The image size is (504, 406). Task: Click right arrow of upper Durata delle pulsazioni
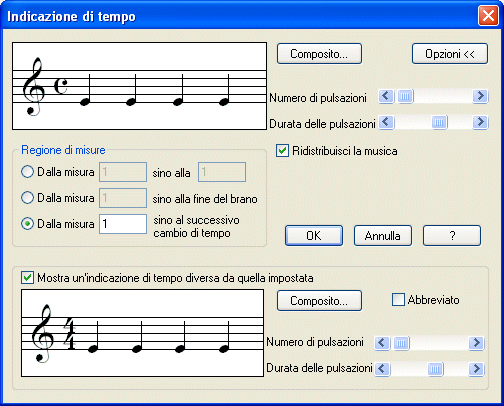(480, 122)
